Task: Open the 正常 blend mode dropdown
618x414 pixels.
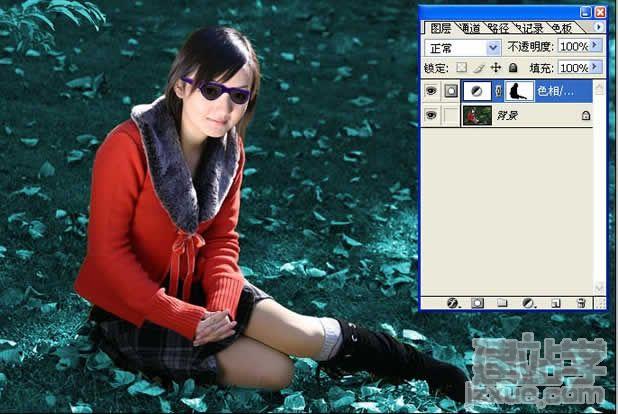Action: coord(463,48)
